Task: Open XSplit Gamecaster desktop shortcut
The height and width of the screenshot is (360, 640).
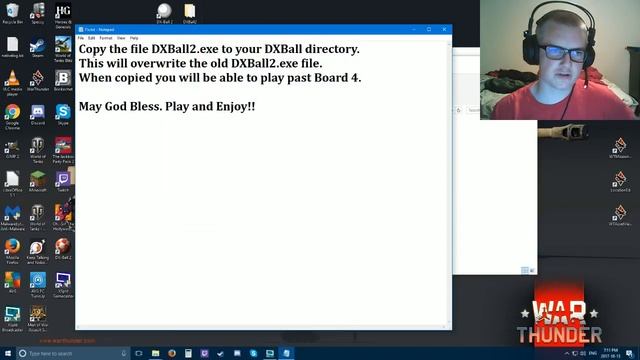Action: [x=63, y=284]
